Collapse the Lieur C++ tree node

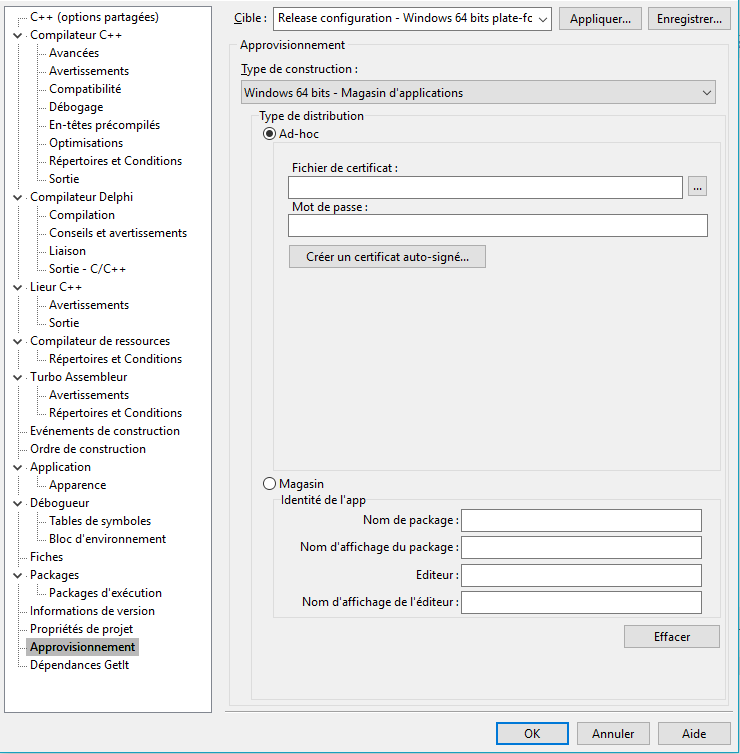click(18, 288)
